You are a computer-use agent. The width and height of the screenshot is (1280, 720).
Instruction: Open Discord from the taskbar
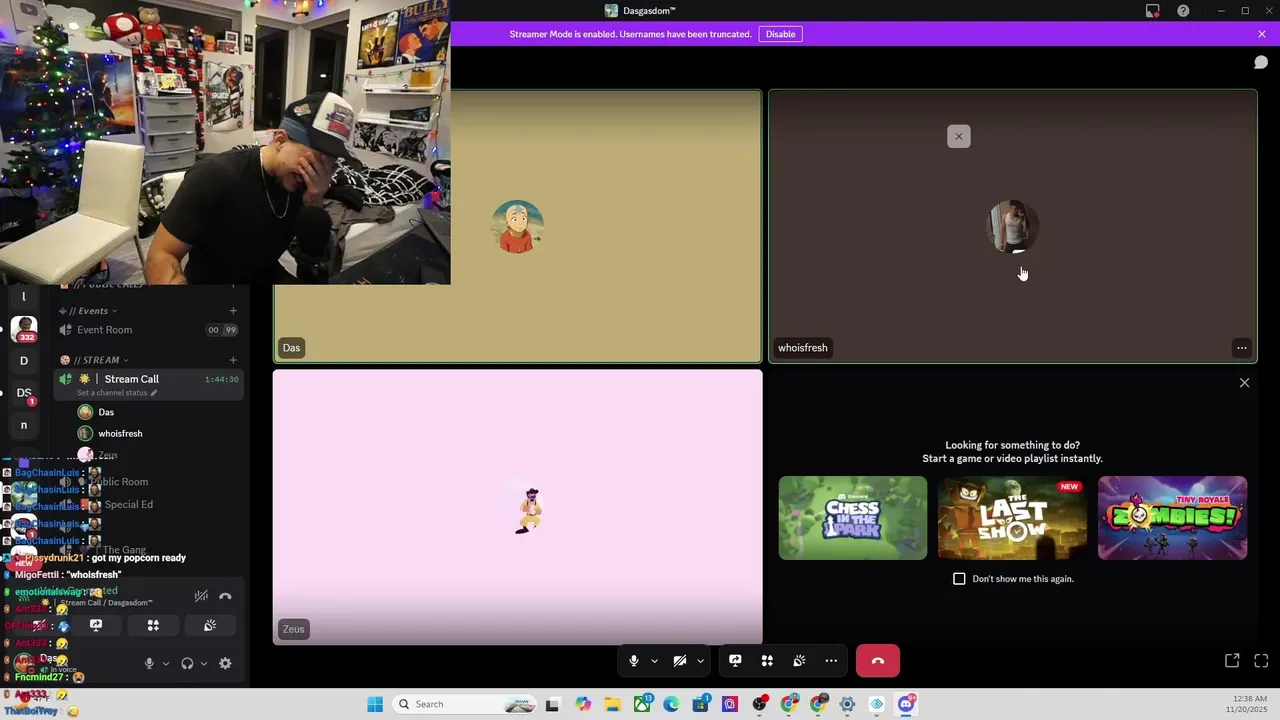[x=906, y=704]
